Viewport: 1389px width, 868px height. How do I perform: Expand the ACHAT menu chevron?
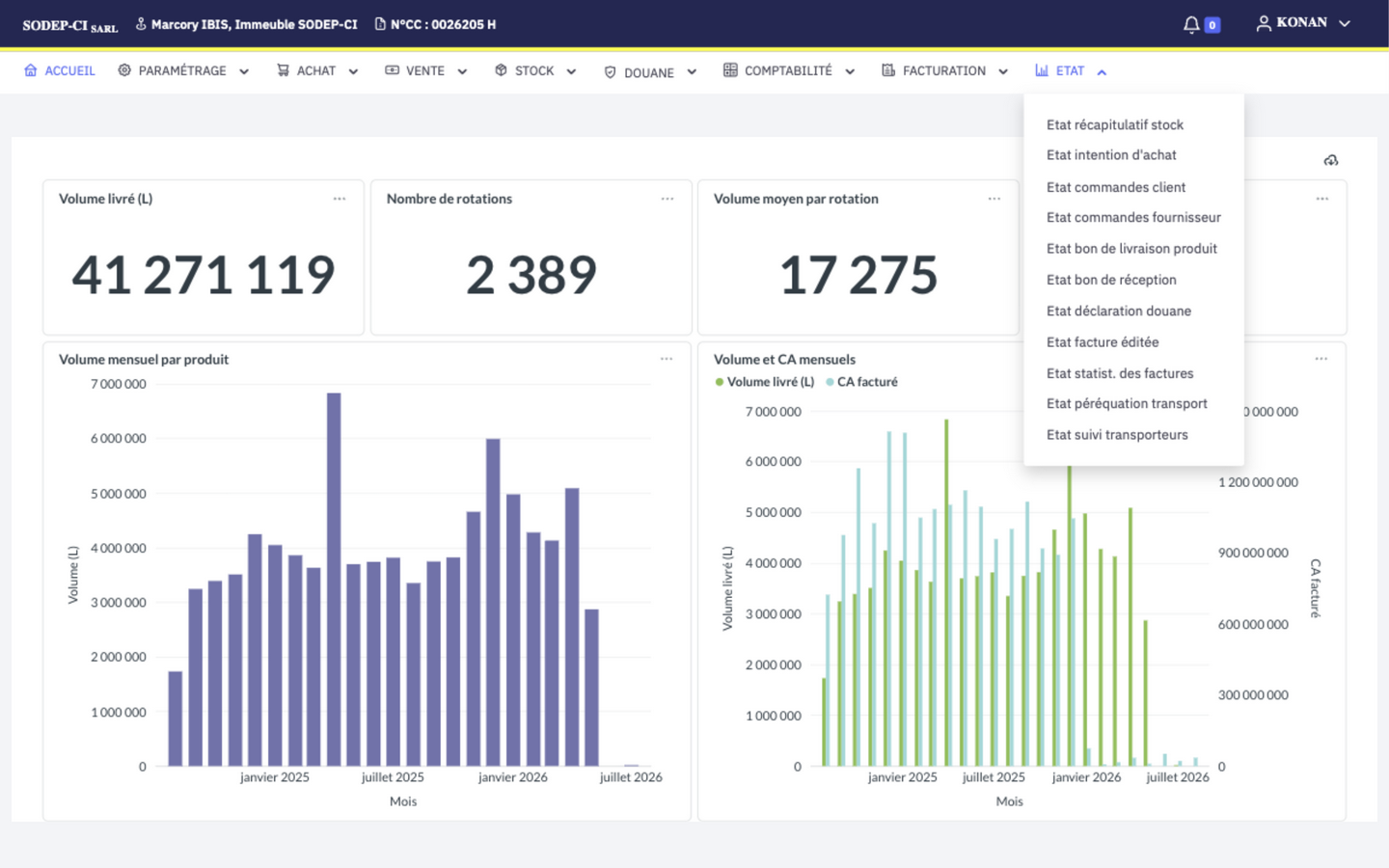pos(353,71)
